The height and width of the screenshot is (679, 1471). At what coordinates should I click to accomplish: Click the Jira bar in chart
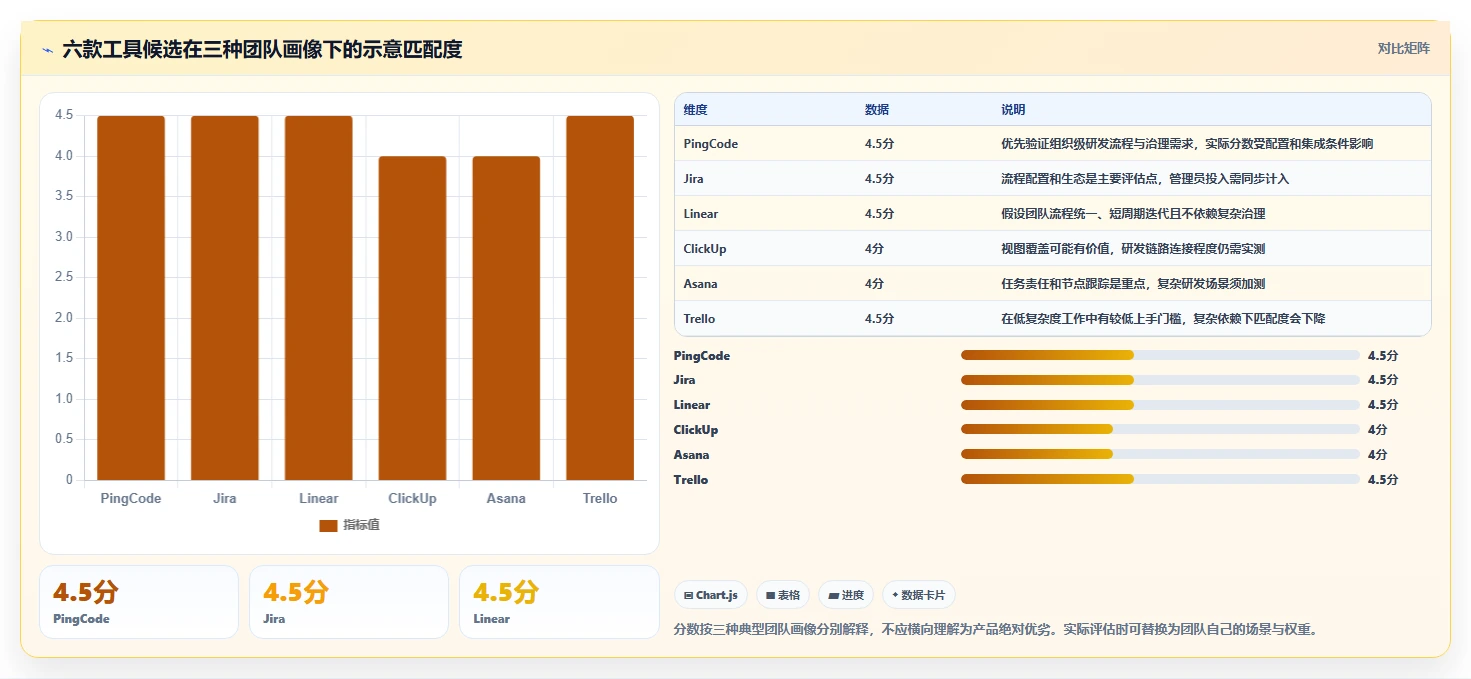225,298
